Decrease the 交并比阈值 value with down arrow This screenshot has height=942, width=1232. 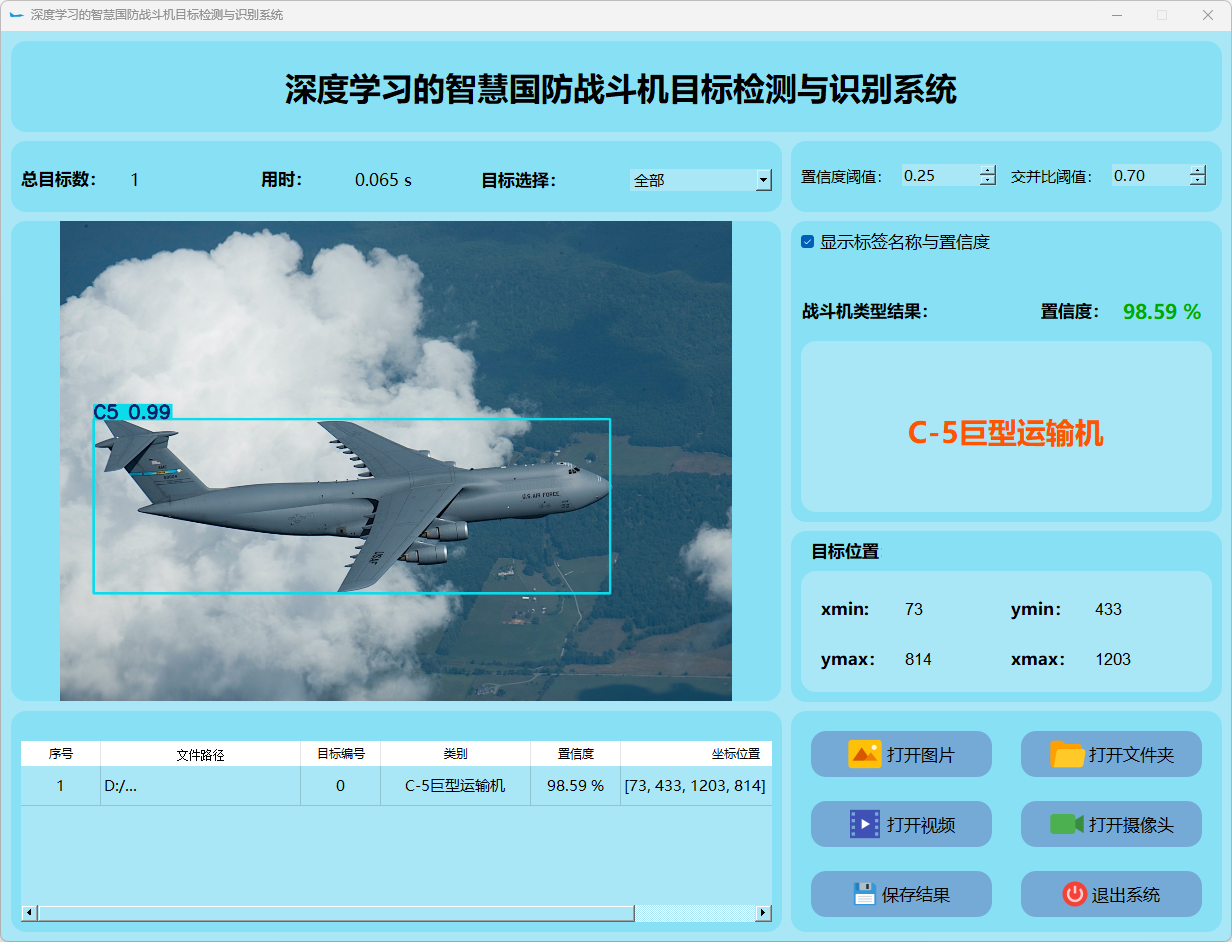tap(1198, 181)
